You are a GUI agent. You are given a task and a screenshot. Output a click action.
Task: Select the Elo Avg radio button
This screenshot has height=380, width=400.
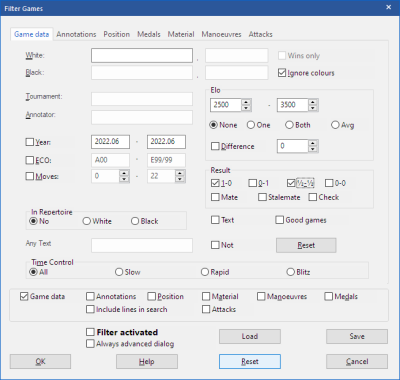(335, 125)
